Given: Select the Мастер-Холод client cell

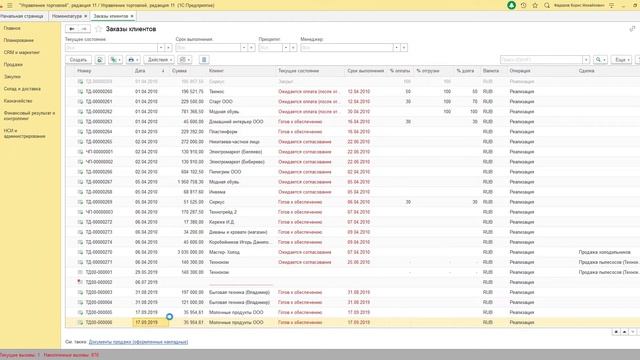Looking at the screenshot, I should click(241, 252).
